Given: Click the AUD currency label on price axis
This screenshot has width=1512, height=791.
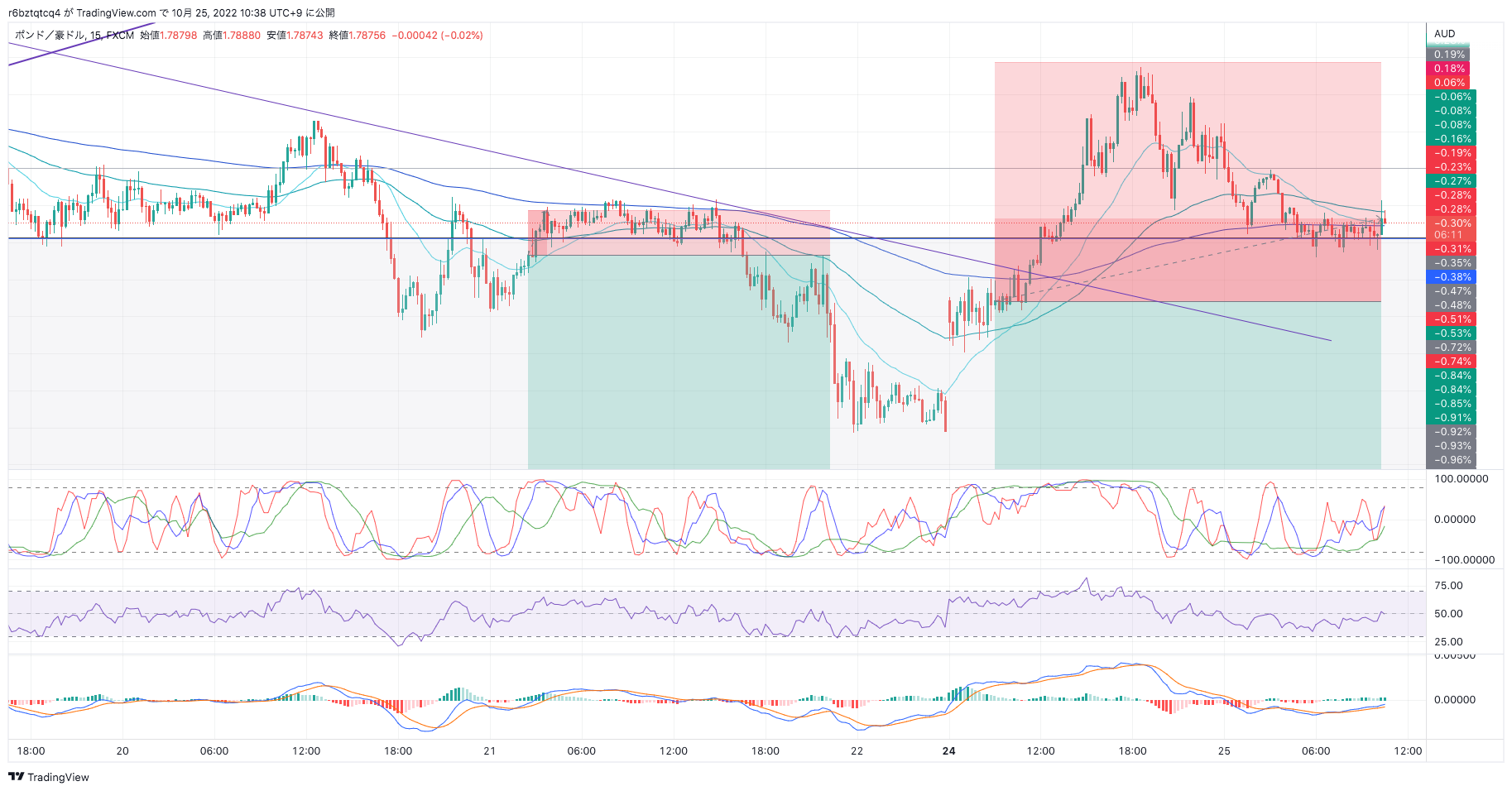Looking at the screenshot, I should click(1445, 34).
